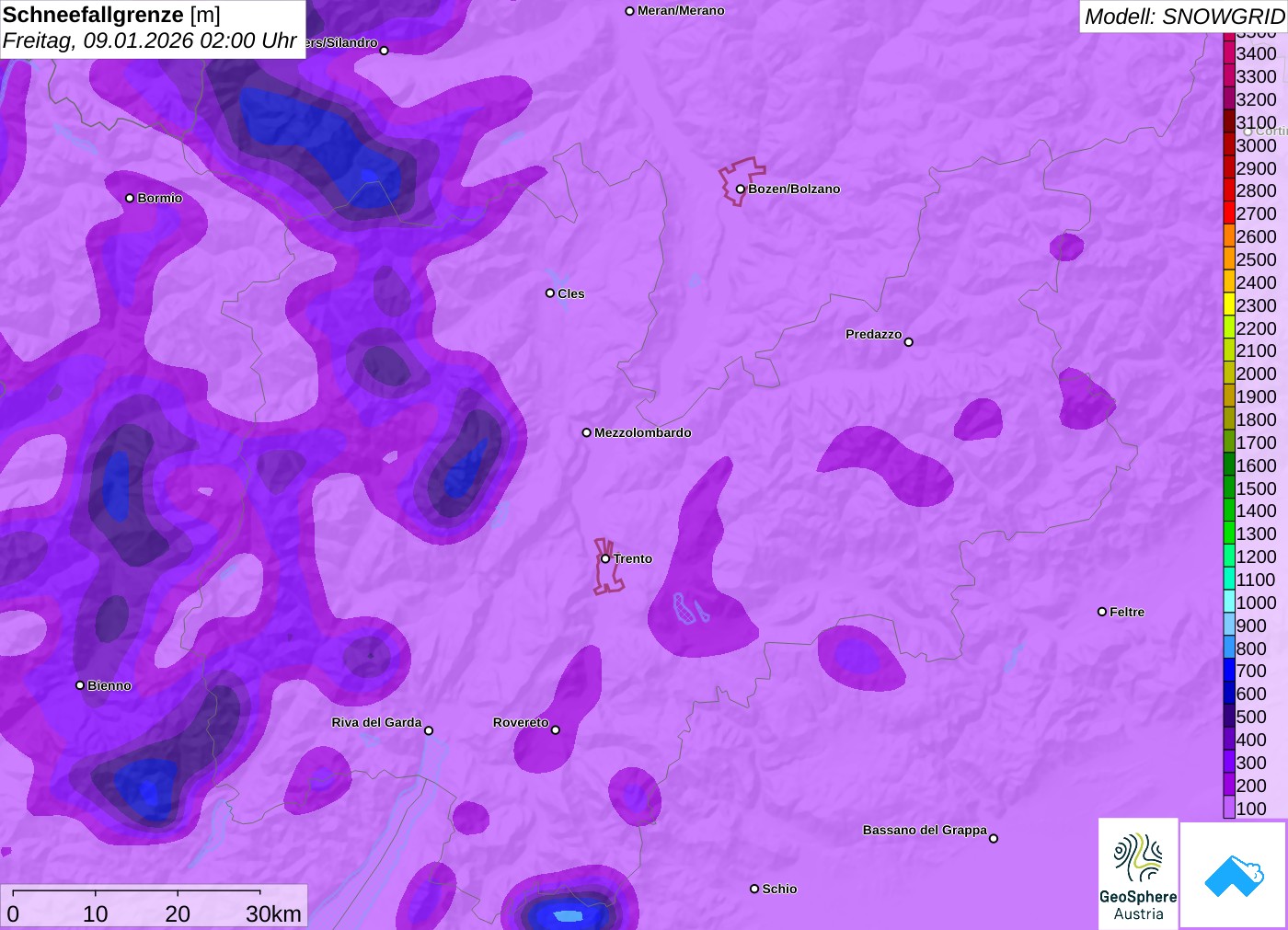Pick the Predazzo map marker
Viewport: 1288px width, 930px height.
909,342
